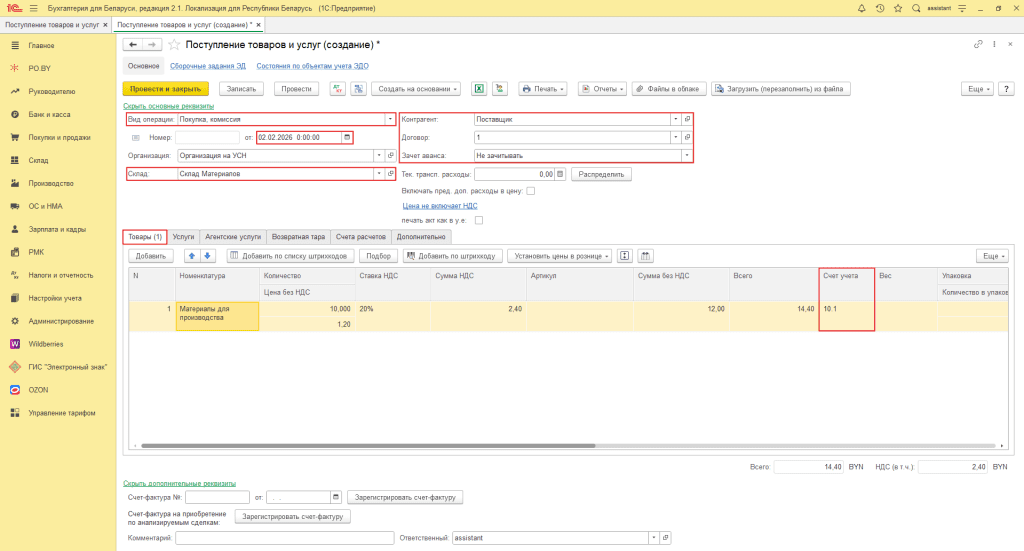Click the green Excel export icon
1024x551 pixels.
coord(479,89)
